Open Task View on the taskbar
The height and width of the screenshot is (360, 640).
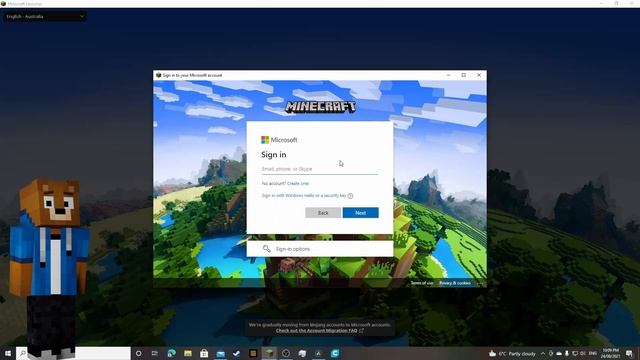(155, 353)
